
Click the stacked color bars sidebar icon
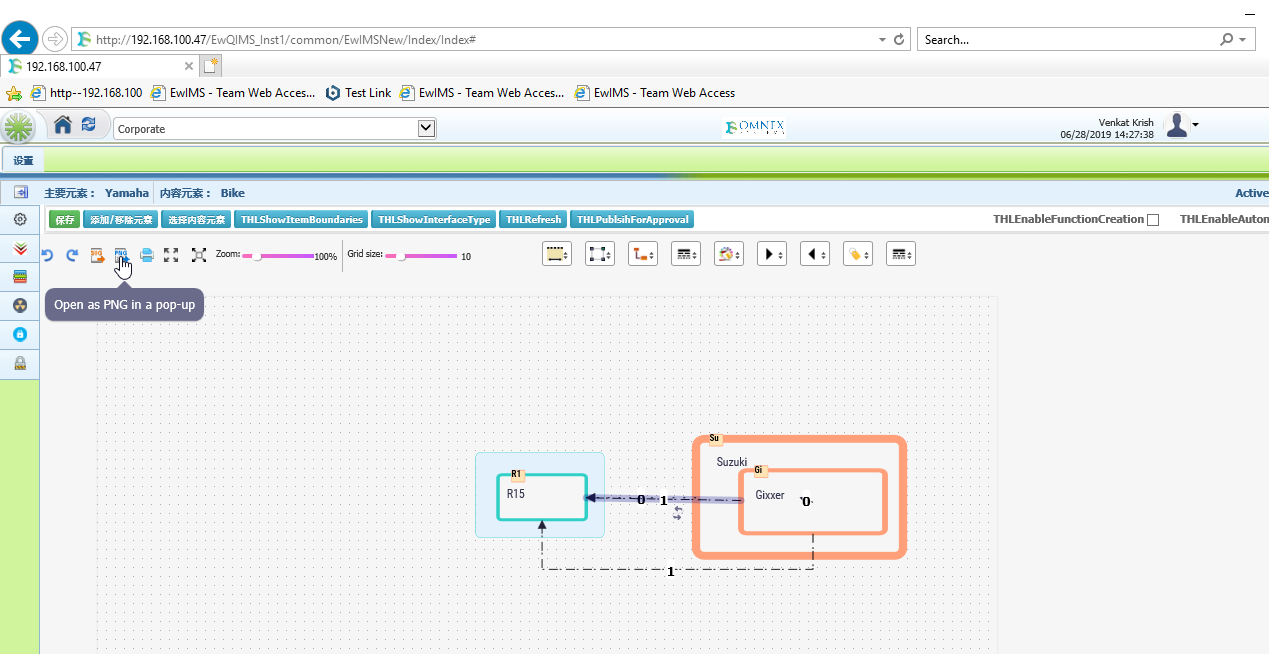click(20, 277)
